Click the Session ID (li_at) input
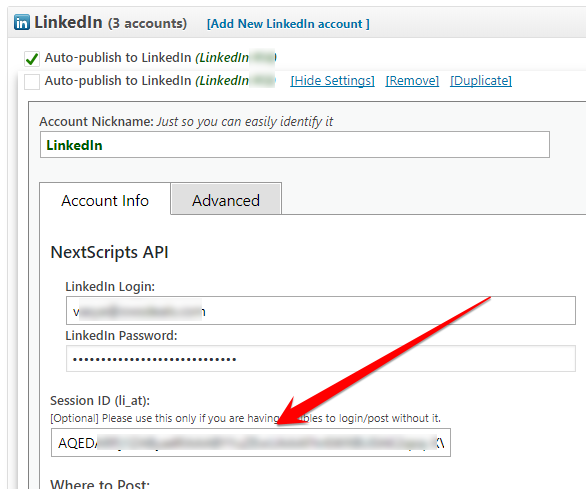The width and height of the screenshot is (586, 489). pos(251,443)
